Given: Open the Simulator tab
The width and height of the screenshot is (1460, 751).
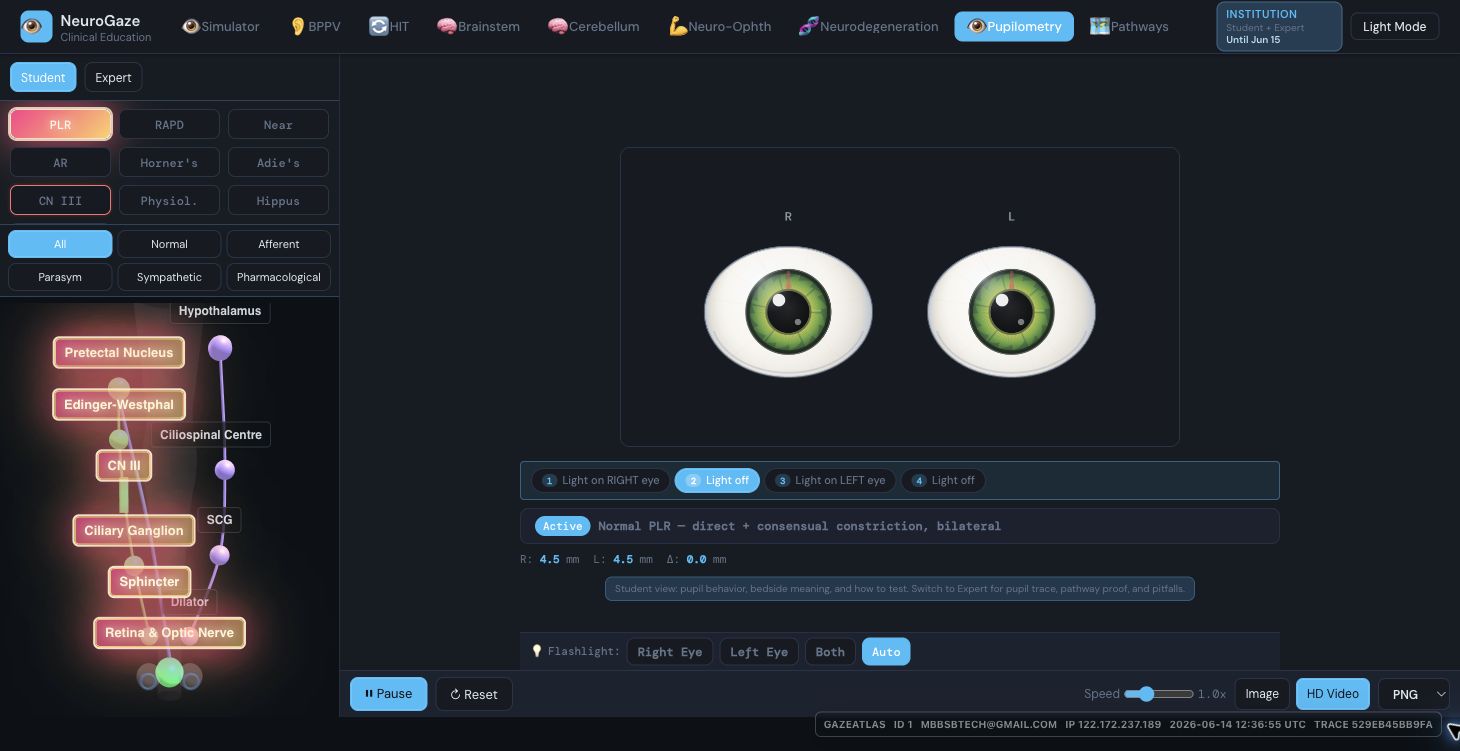Looking at the screenshot, I should coord(221,26).
